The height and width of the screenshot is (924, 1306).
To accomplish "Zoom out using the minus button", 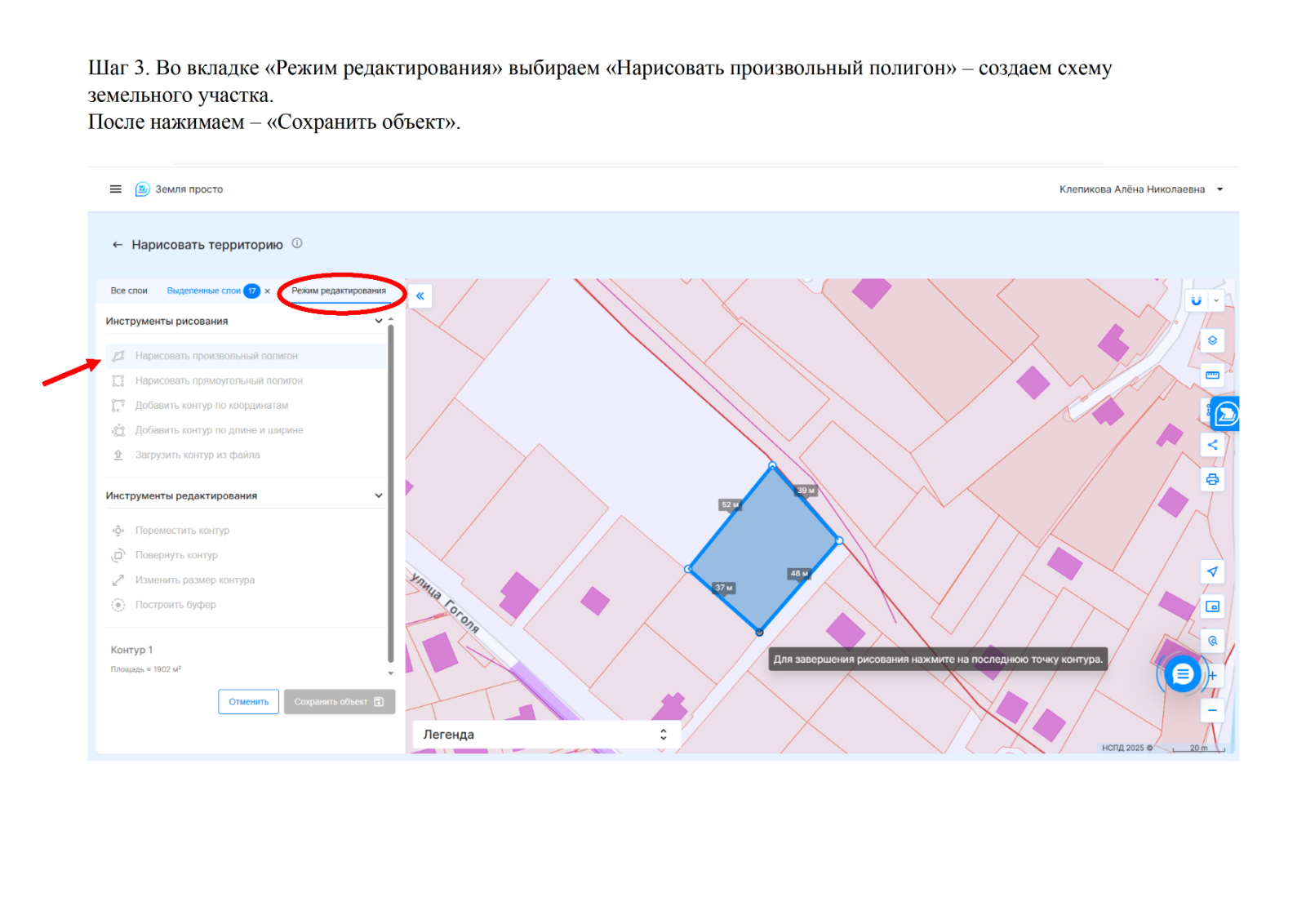I will pyautogui.click(x=1212, y=710).
